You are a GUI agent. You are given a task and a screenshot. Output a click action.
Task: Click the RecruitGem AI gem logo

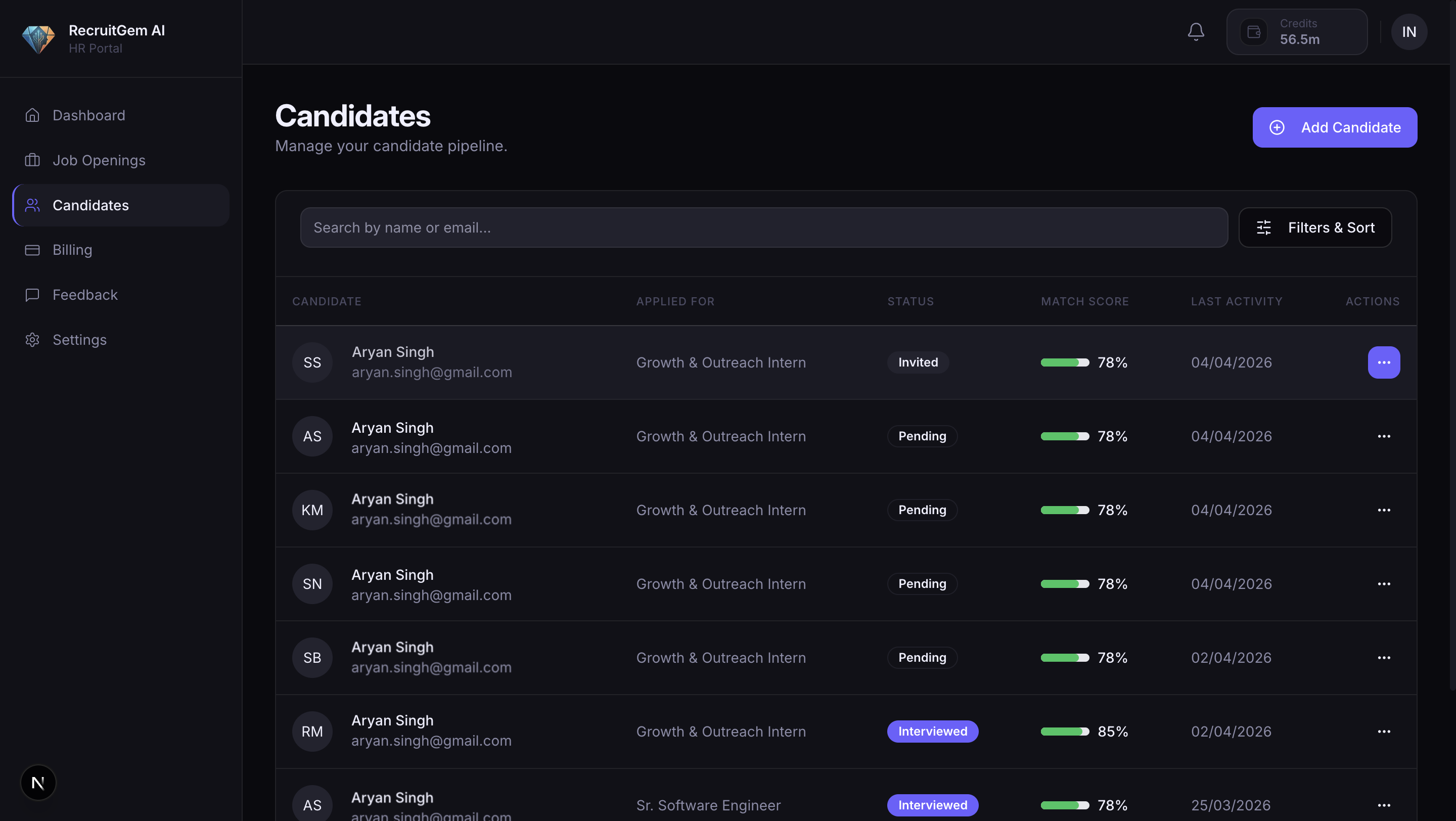coord(38,38)
